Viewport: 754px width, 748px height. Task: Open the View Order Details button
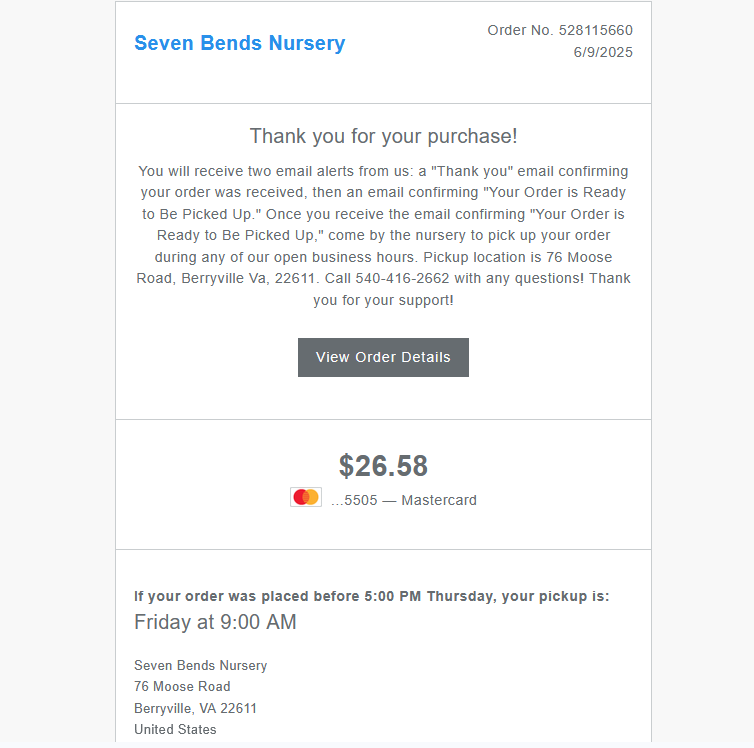click(x=383, y=357)
